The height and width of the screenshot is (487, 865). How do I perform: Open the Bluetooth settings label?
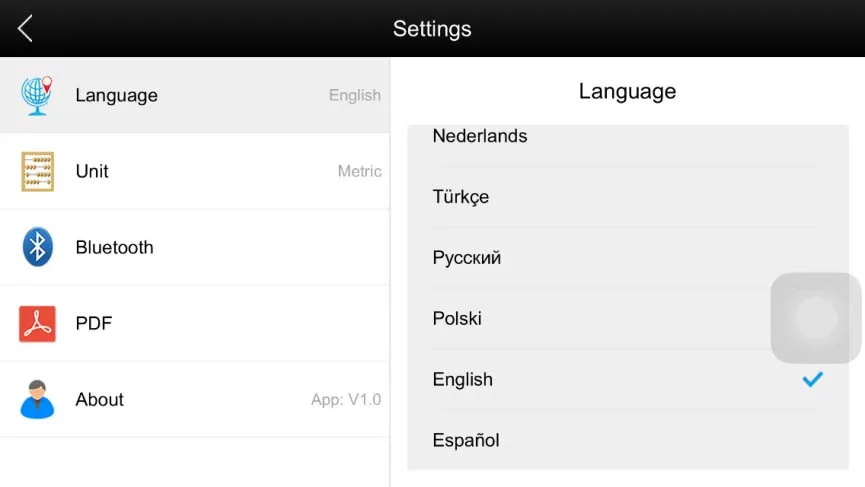(114, 248)
